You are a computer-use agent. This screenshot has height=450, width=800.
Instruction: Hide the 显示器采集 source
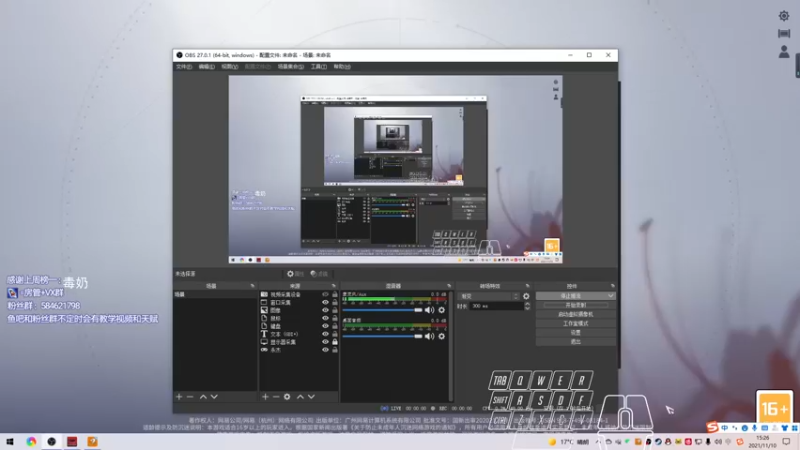click(x=325, y=342)
